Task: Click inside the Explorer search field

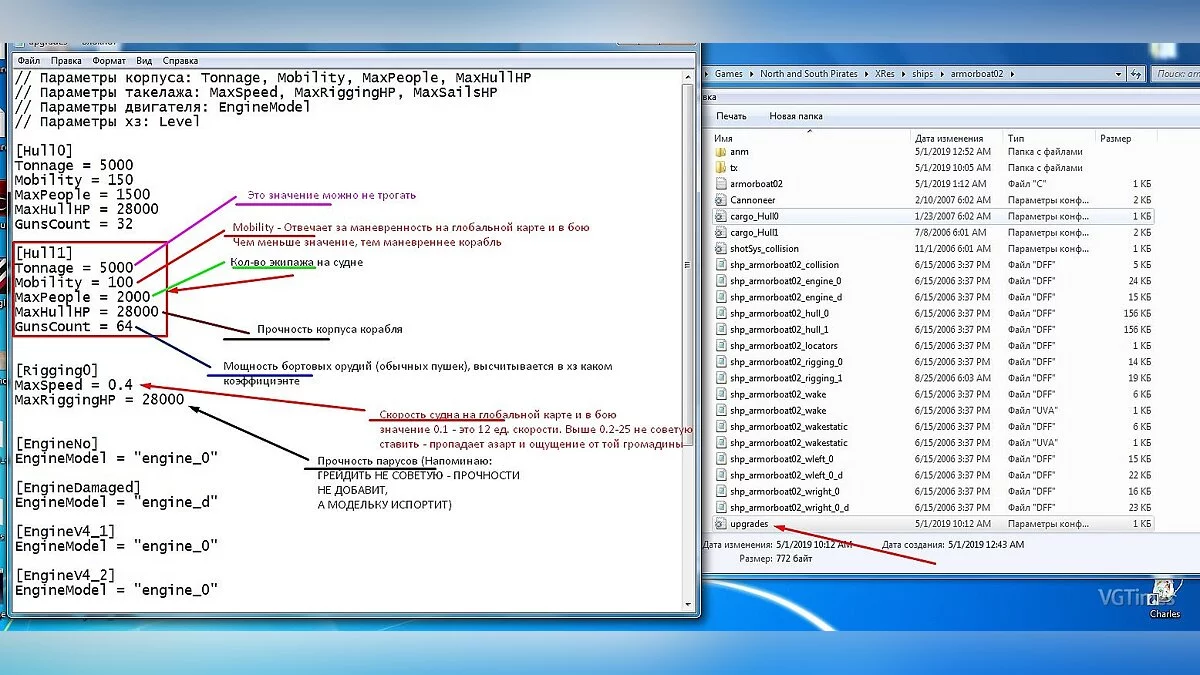Action: [1174, 73]
